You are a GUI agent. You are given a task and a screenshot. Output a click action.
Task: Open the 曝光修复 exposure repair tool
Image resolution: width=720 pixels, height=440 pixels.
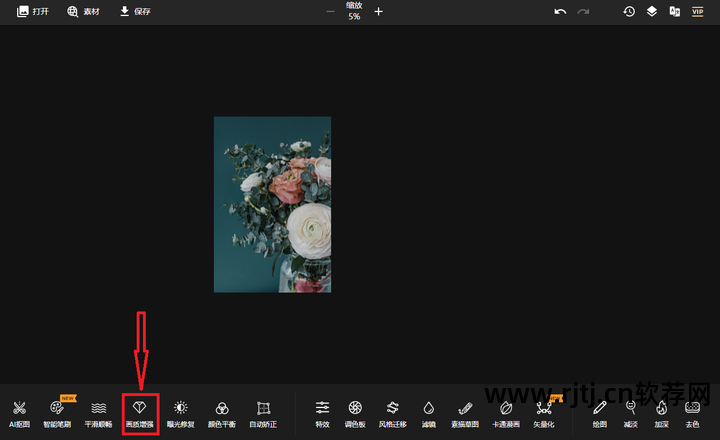point(180,413)
